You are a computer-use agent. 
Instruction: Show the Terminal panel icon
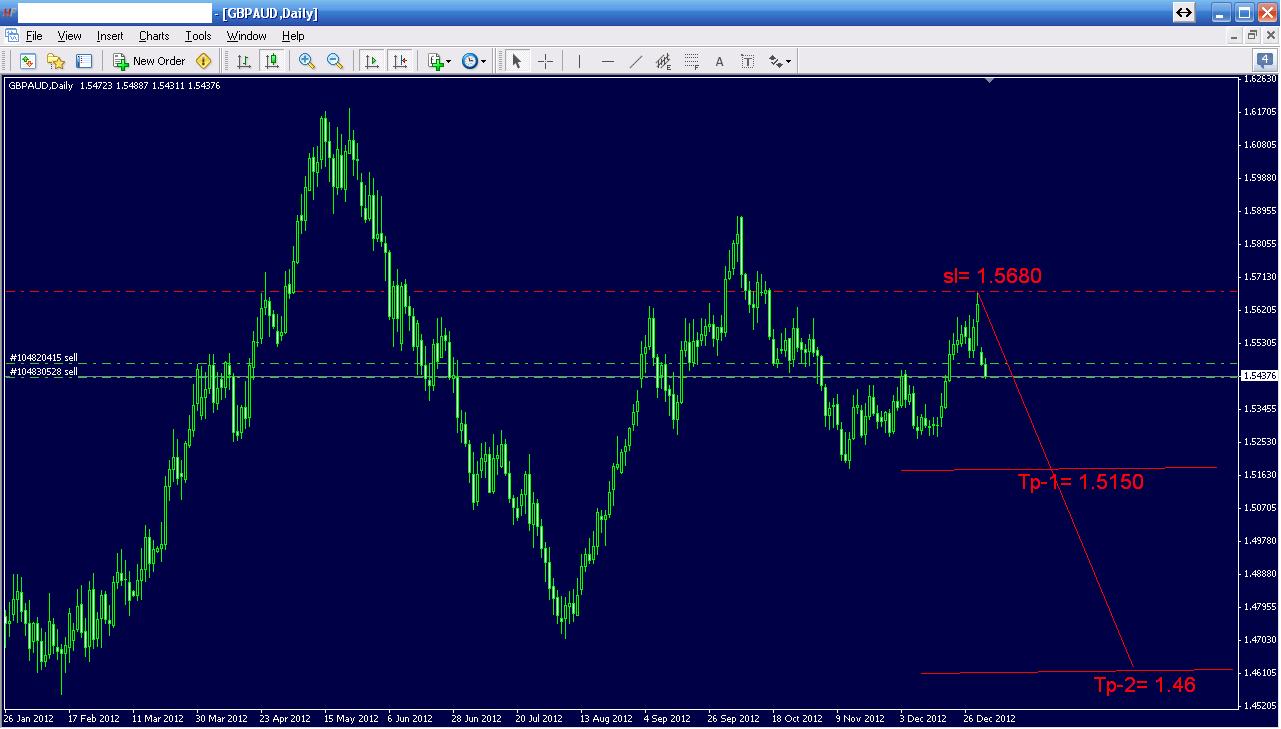(x=84, y=61)
